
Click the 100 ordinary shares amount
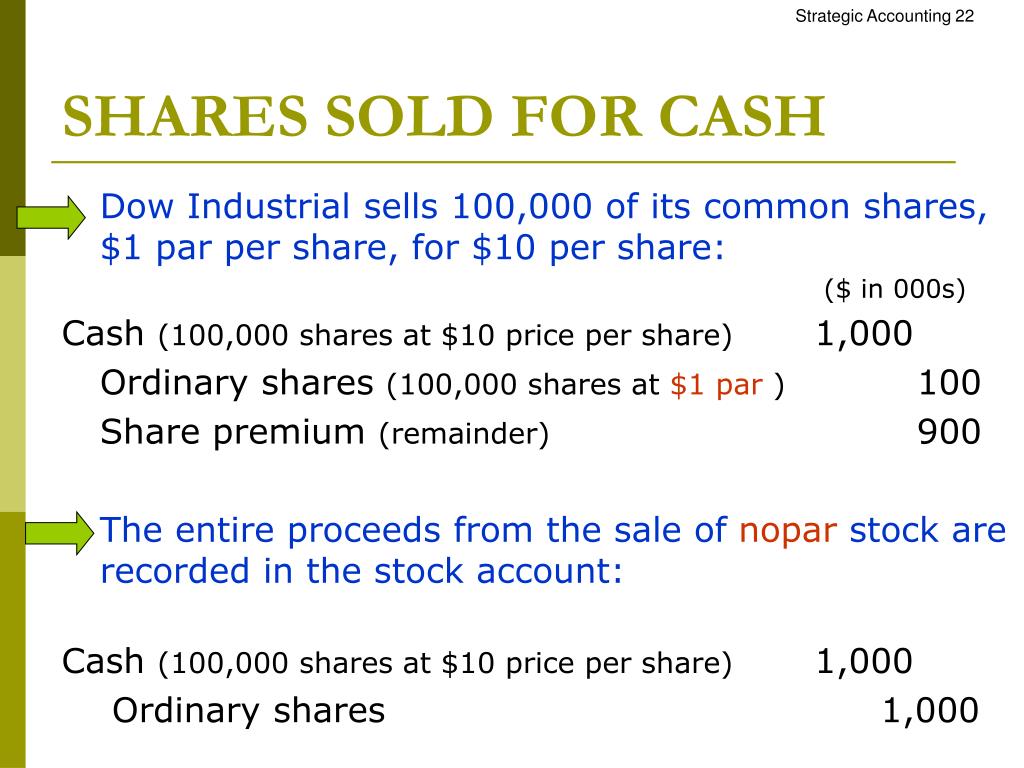(x=950, y=383)
